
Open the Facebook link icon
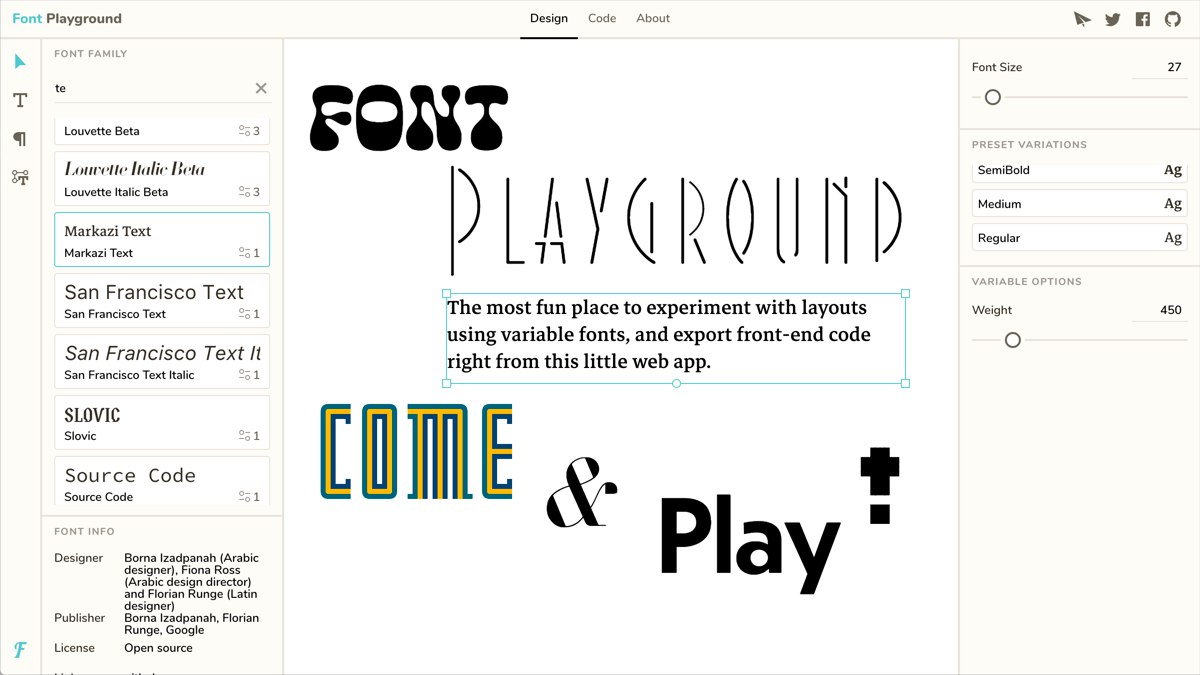tap(1143, 19)
